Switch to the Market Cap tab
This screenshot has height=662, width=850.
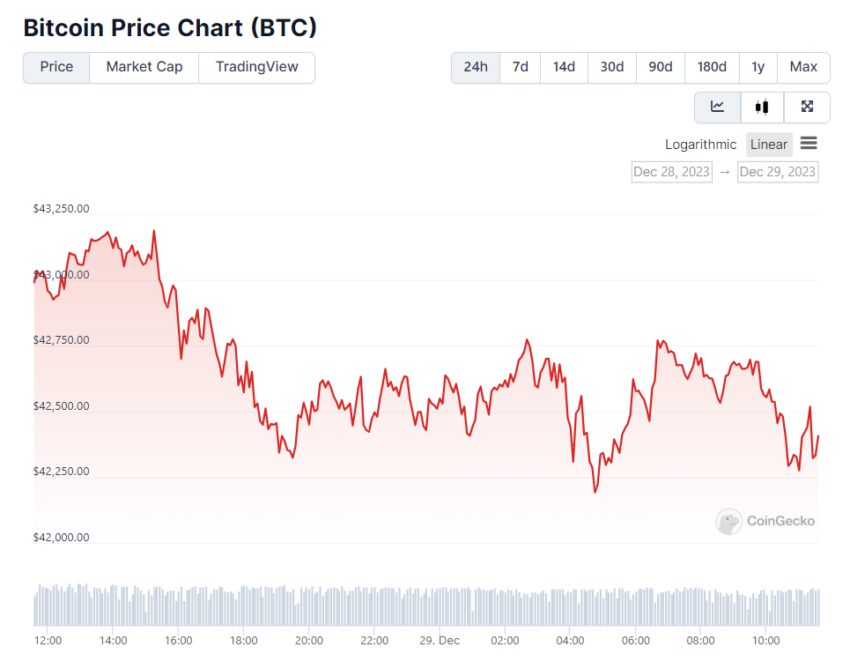click(x=144, y=68)
